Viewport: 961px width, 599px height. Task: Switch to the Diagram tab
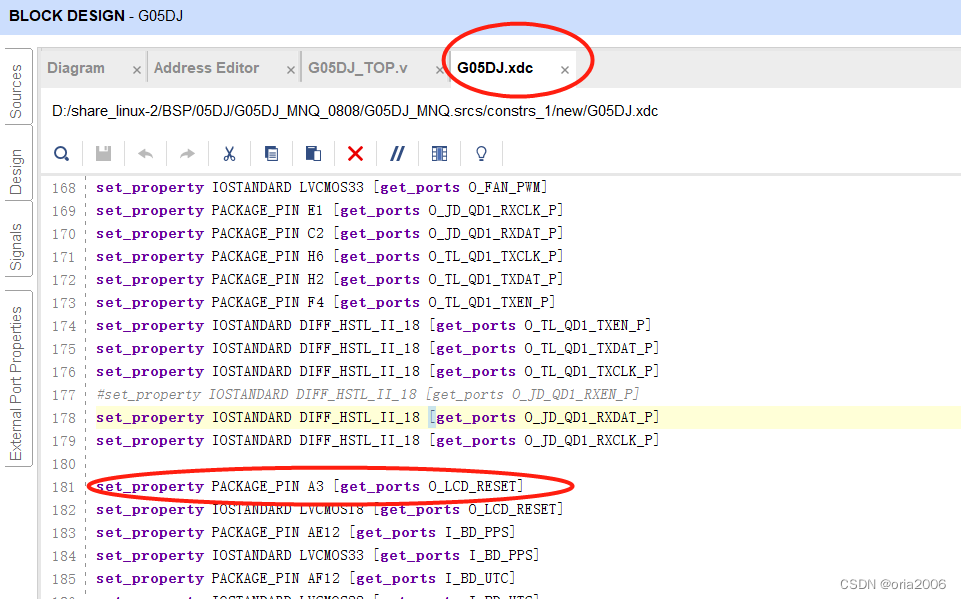[77, 67]
